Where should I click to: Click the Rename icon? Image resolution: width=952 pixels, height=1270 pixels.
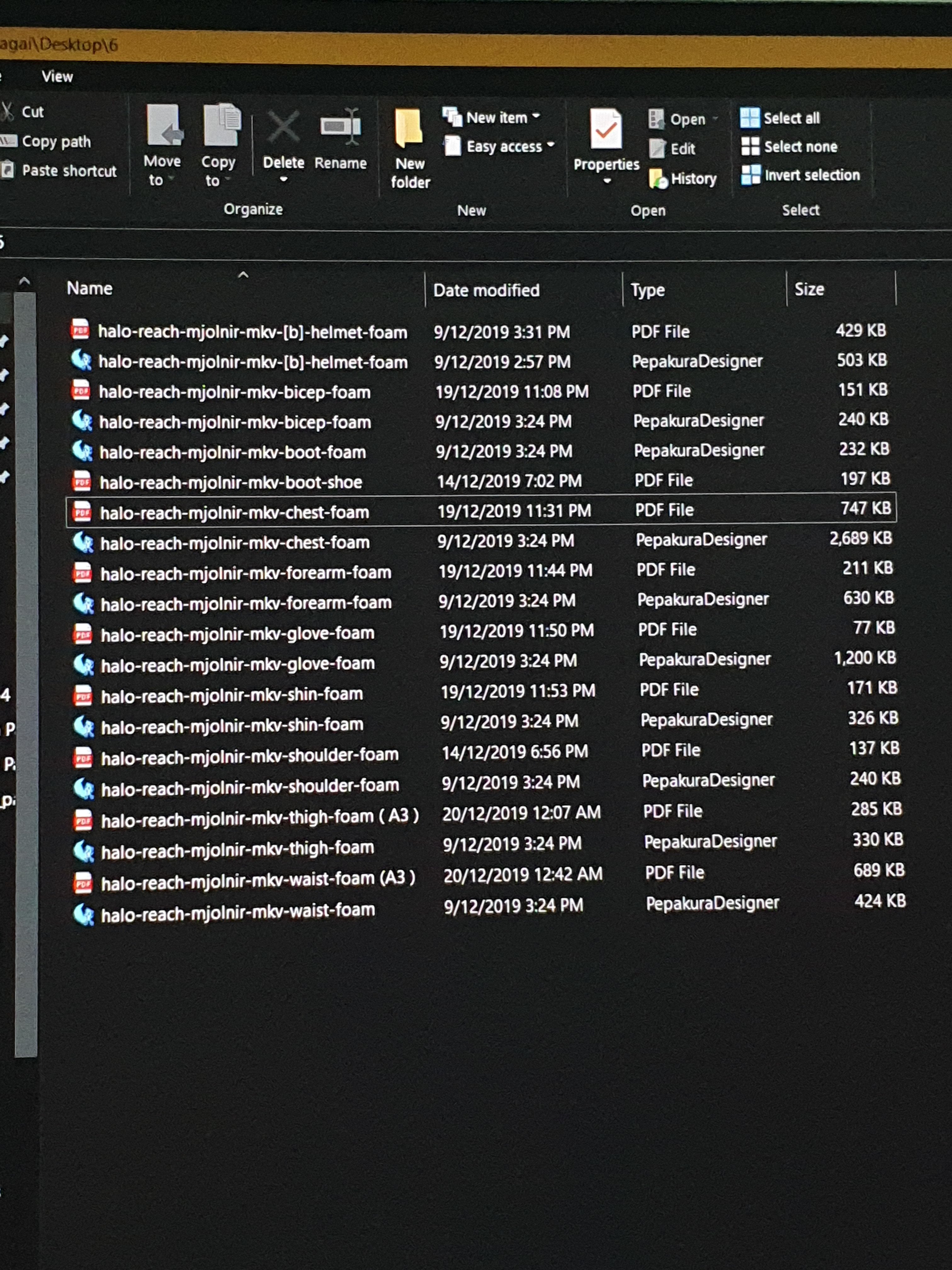point(341,126)
